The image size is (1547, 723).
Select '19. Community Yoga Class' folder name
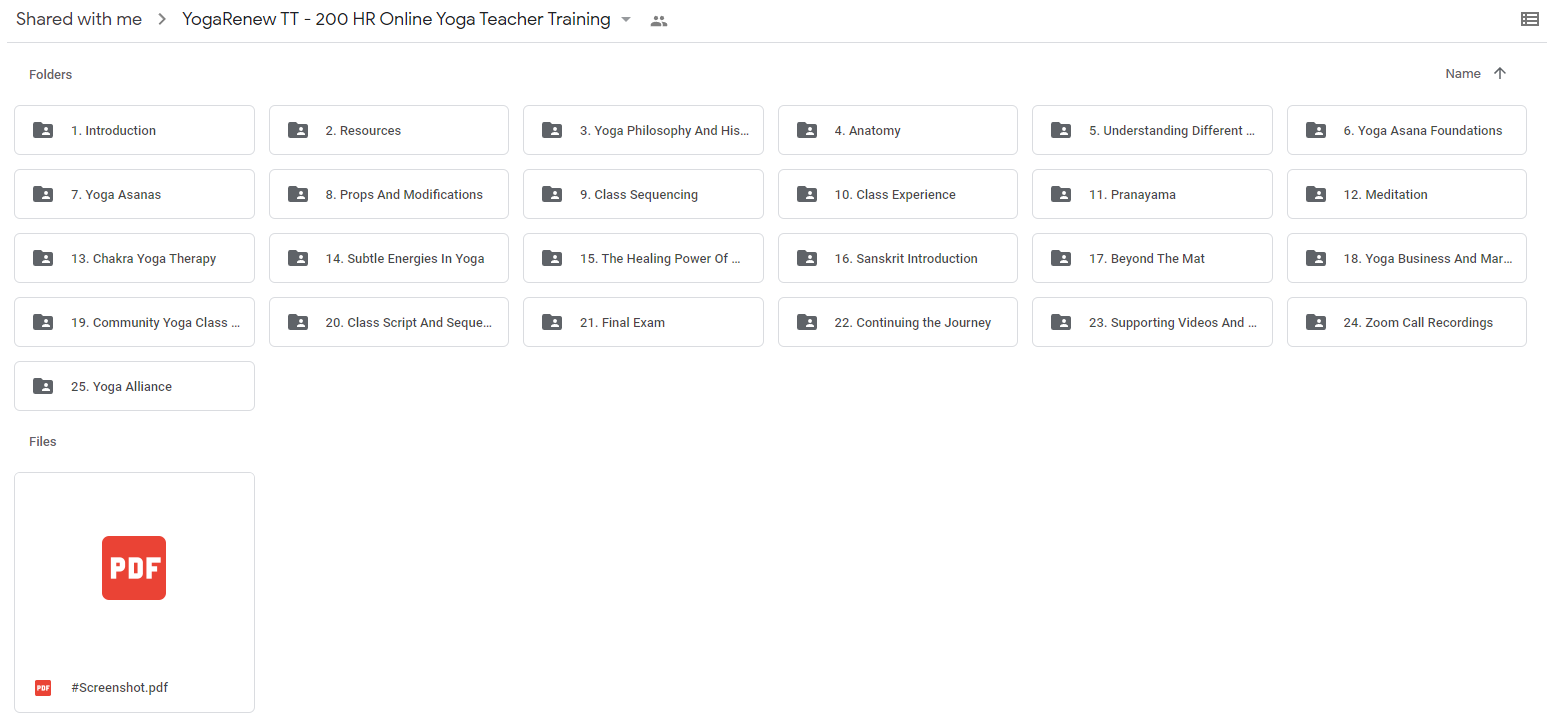pyautogui.click(x=156, y=323)
